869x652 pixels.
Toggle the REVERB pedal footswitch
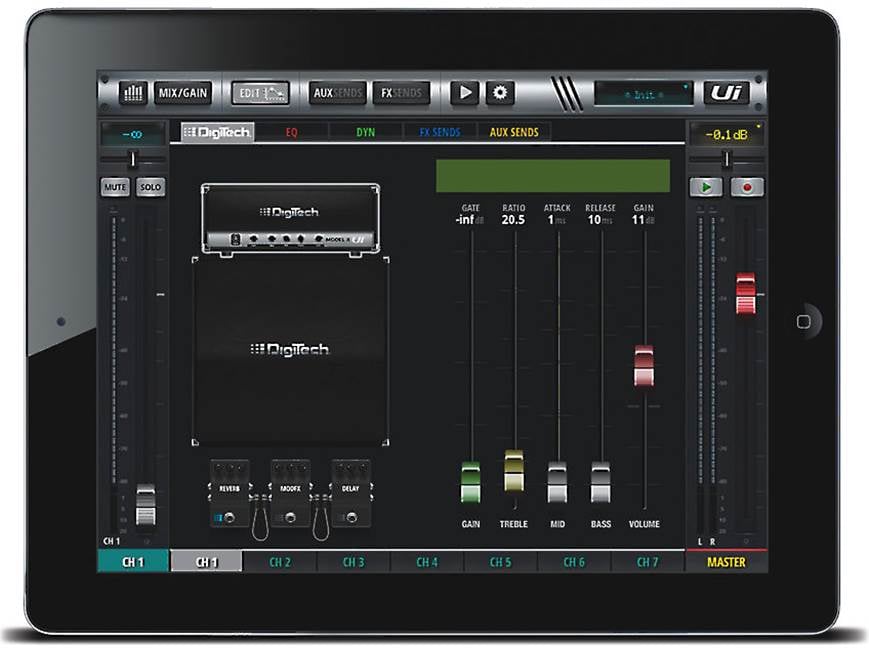228,516
